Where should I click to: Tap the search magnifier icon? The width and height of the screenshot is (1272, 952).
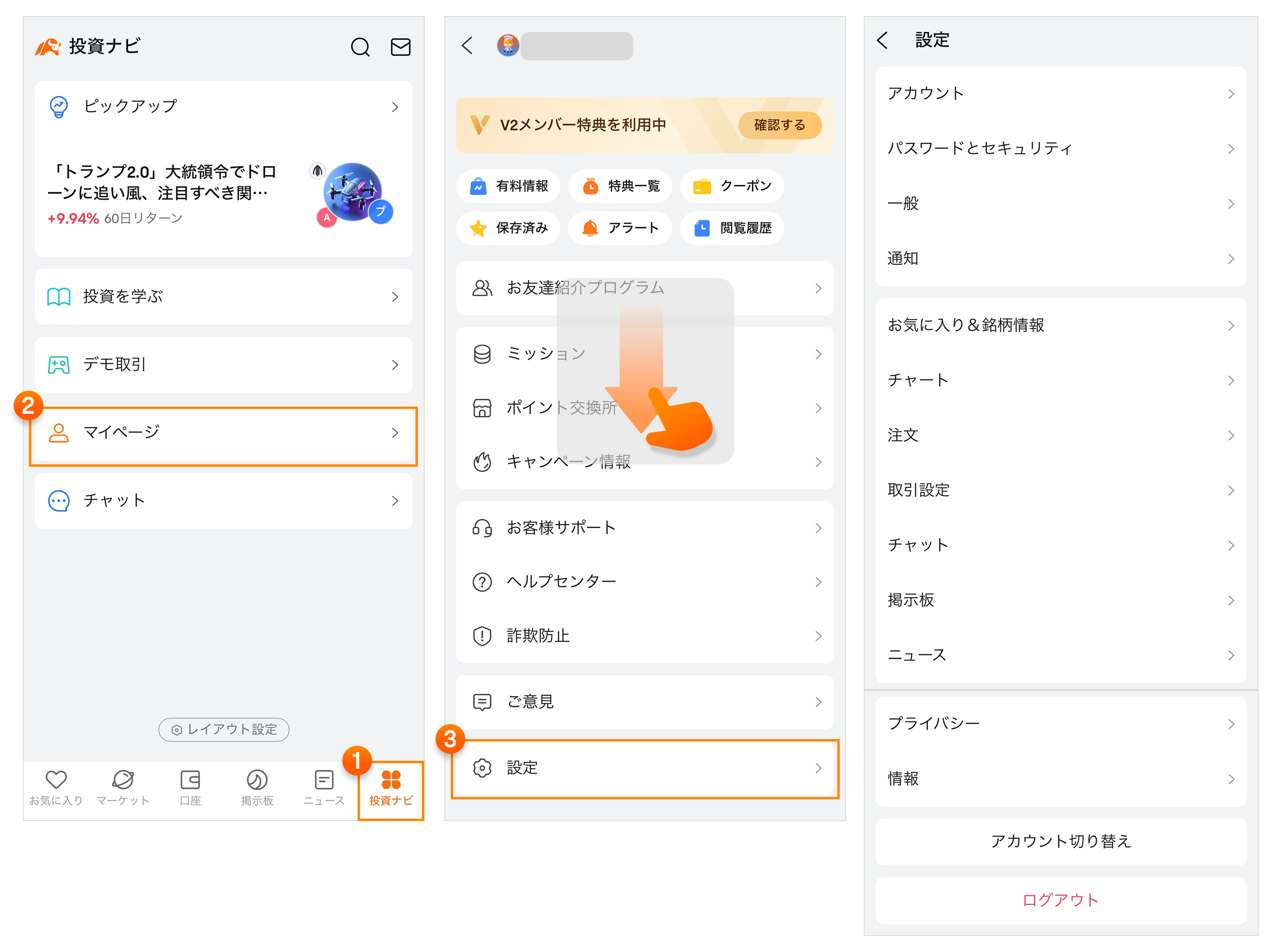(360, 47)
